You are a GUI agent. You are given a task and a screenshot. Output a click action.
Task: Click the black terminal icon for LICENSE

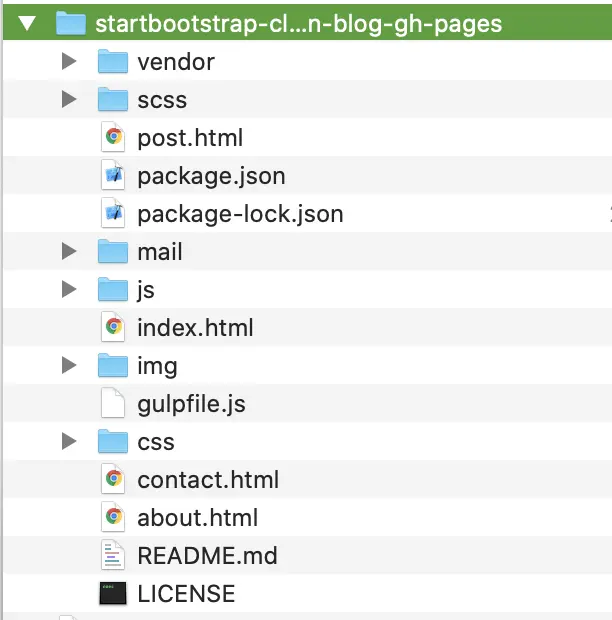113,593
